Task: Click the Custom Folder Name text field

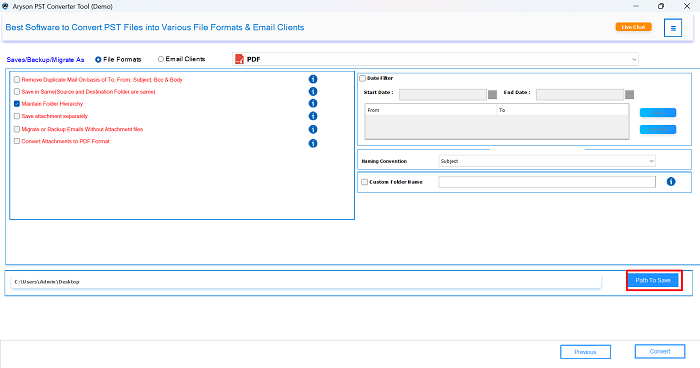Action: (x=547, y=182)
